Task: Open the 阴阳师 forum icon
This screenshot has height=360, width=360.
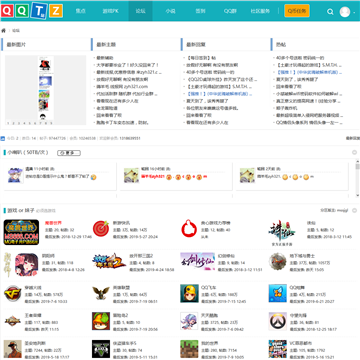Action: point(21,264)
